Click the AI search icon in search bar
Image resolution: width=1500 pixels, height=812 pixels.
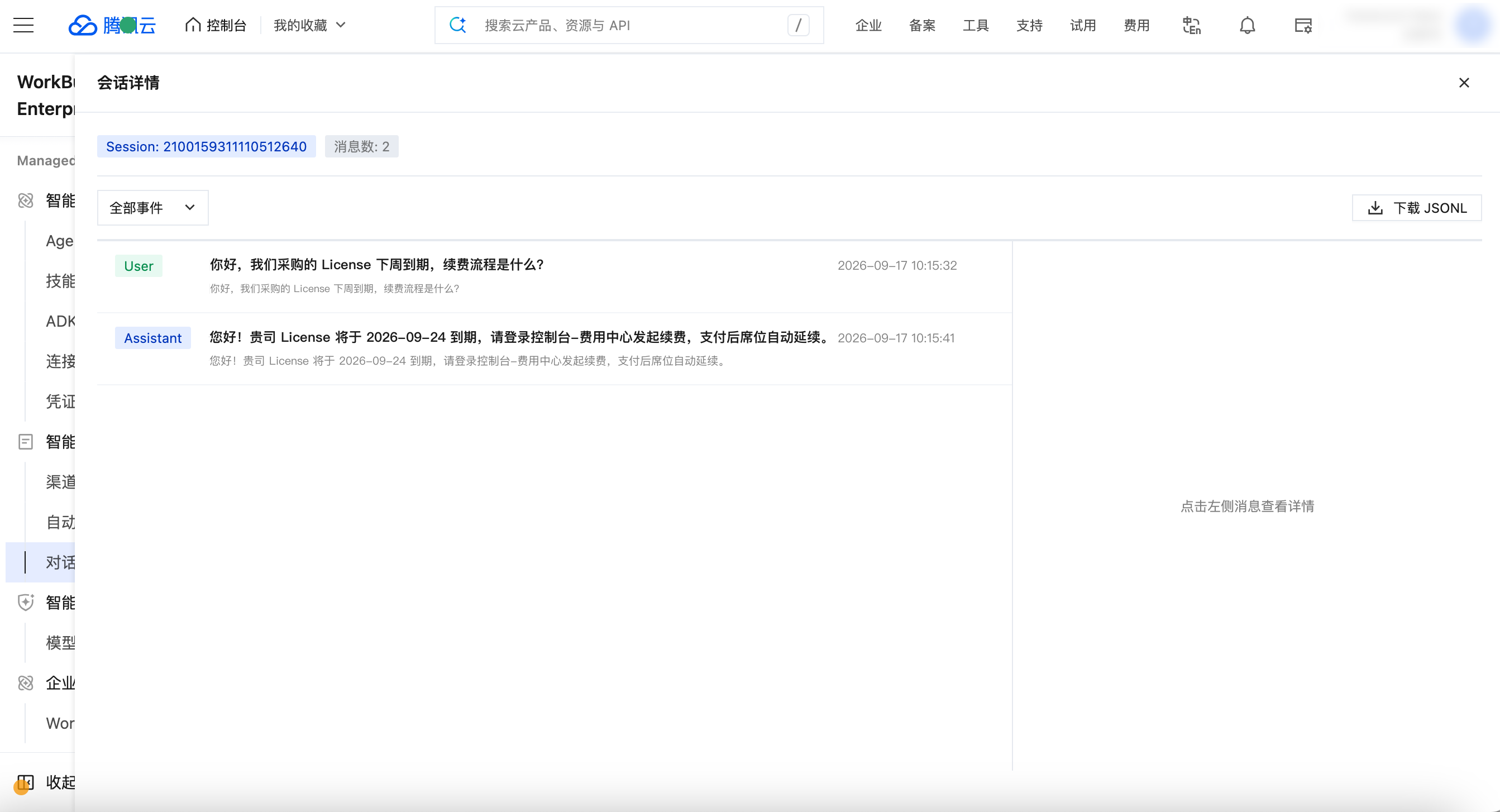click(458, 25)
